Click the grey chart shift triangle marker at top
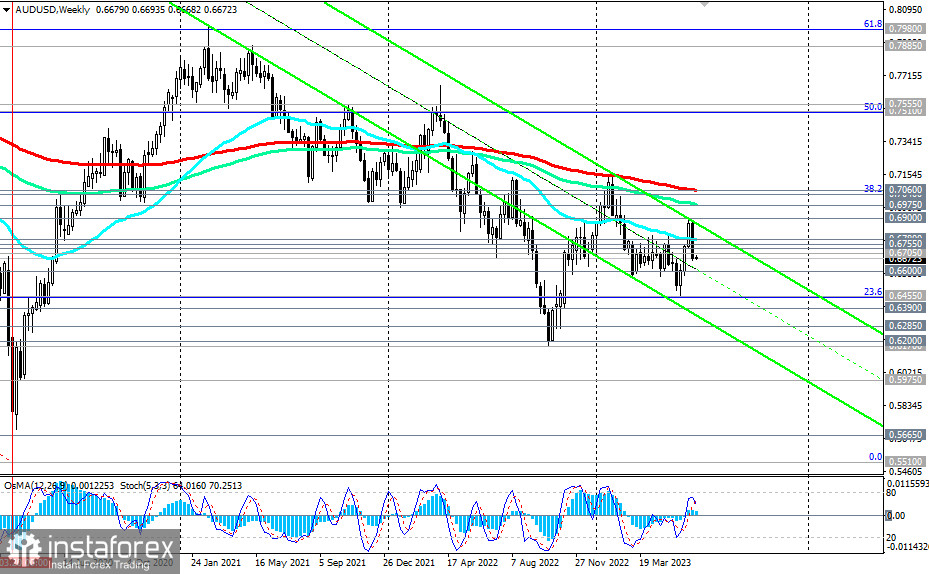Viewport: 929px width, 574px height. click(704, 3)
